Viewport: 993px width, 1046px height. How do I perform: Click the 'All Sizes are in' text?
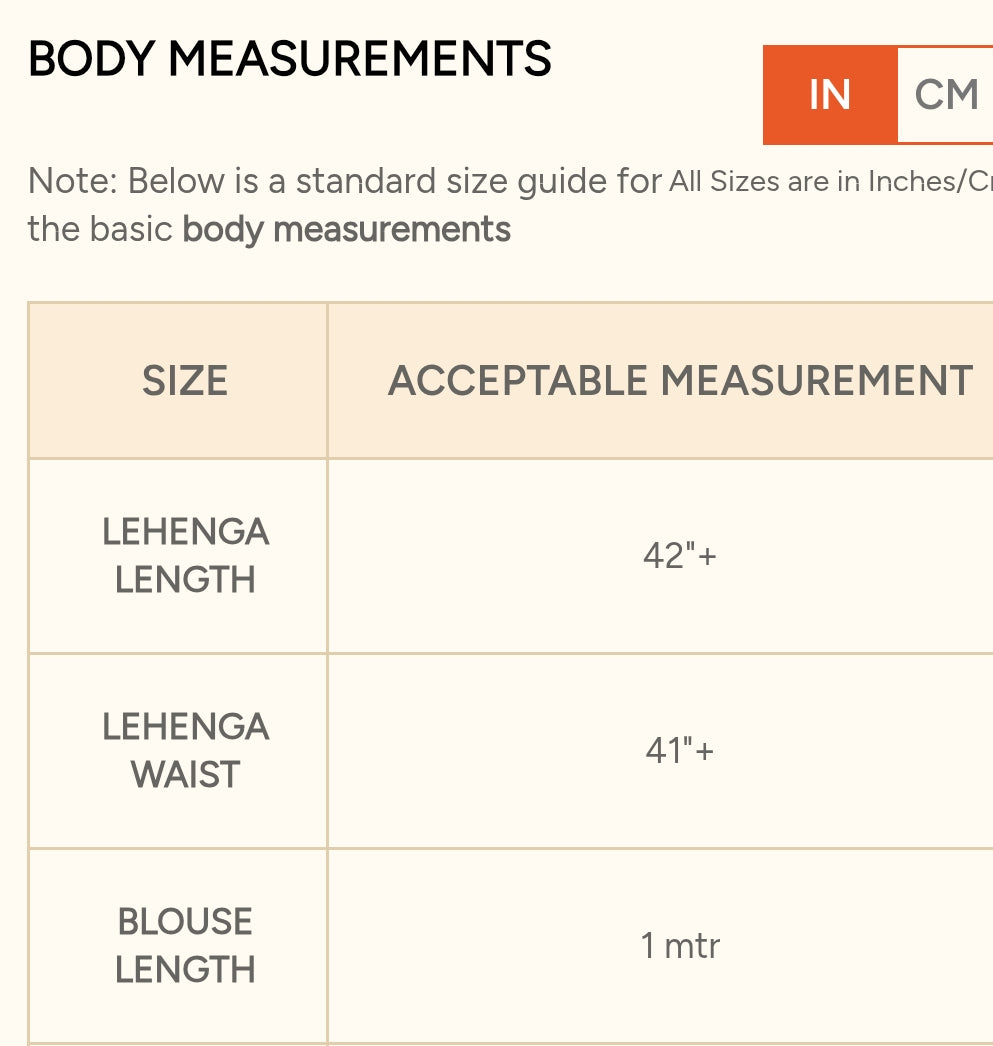coord(765,182)
